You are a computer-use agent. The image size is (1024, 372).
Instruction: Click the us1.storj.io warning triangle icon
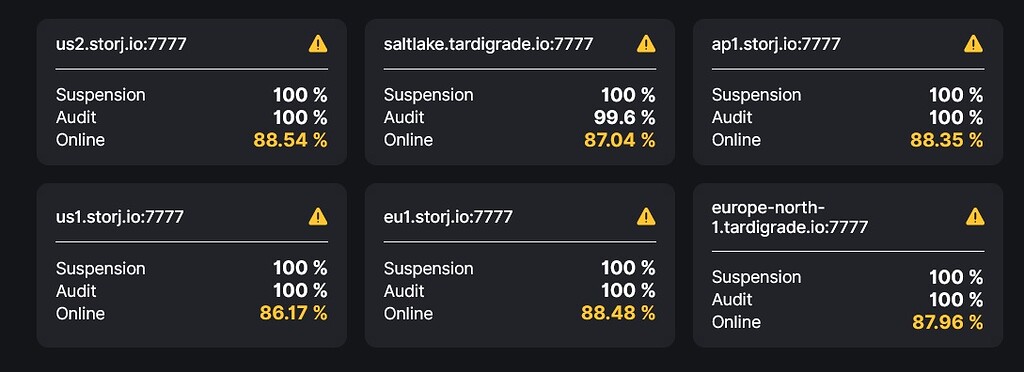tap(318, 217)
